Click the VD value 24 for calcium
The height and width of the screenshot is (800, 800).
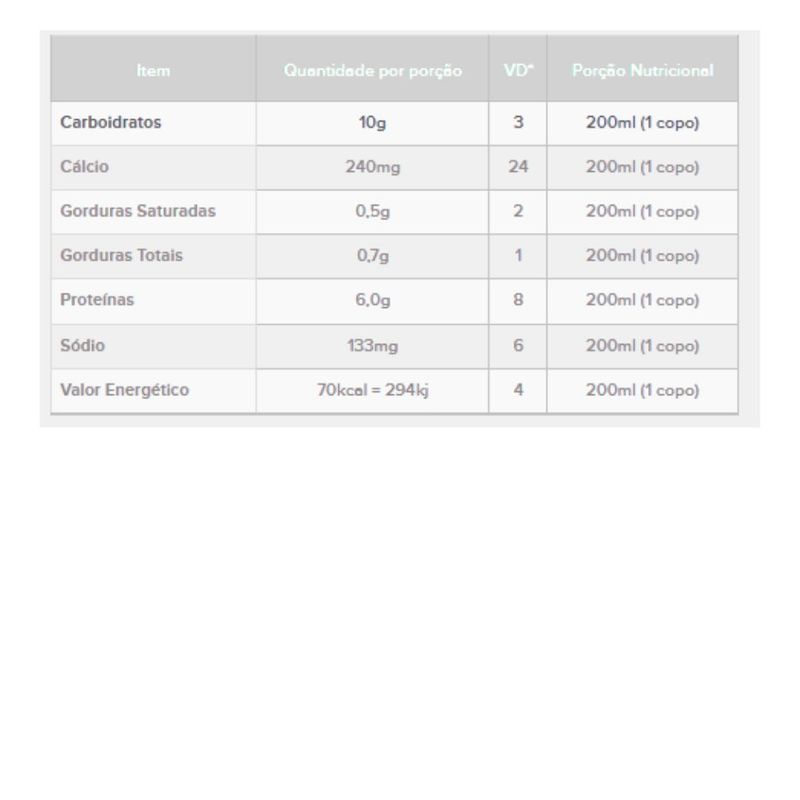[x=518, y=167]
